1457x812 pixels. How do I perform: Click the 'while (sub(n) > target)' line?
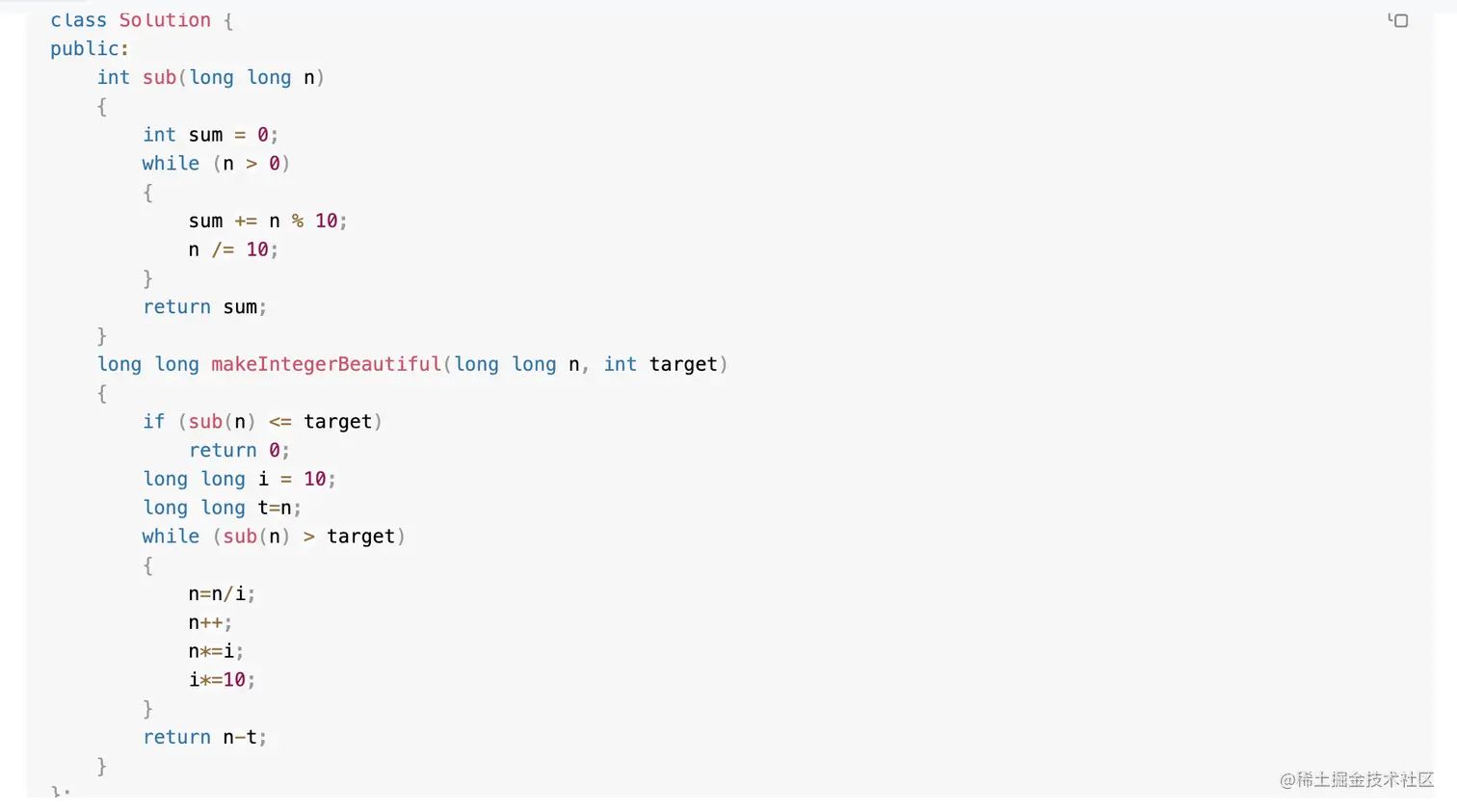click(x=274, y=537)
